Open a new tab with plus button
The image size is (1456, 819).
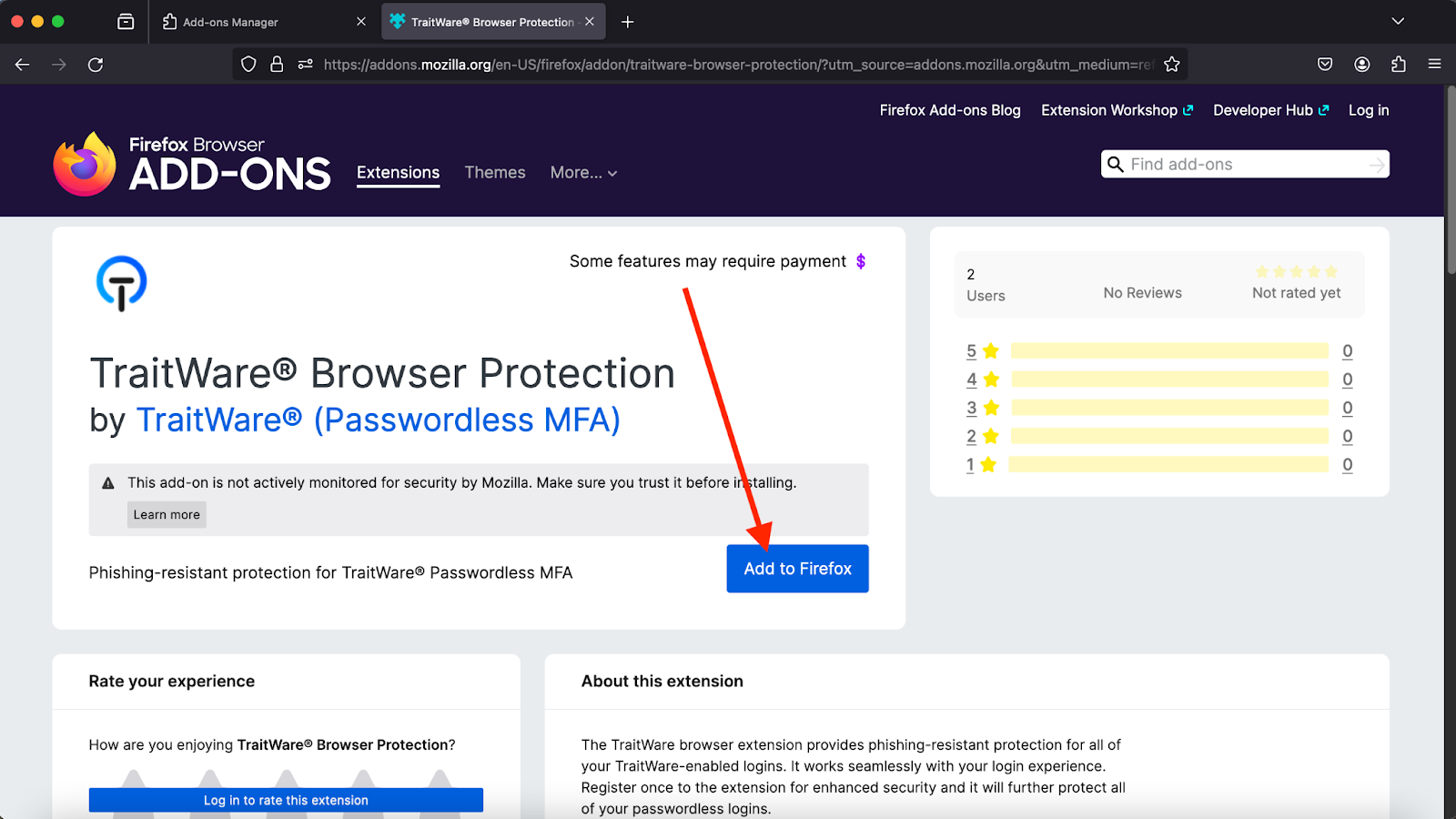pos(628,22)
